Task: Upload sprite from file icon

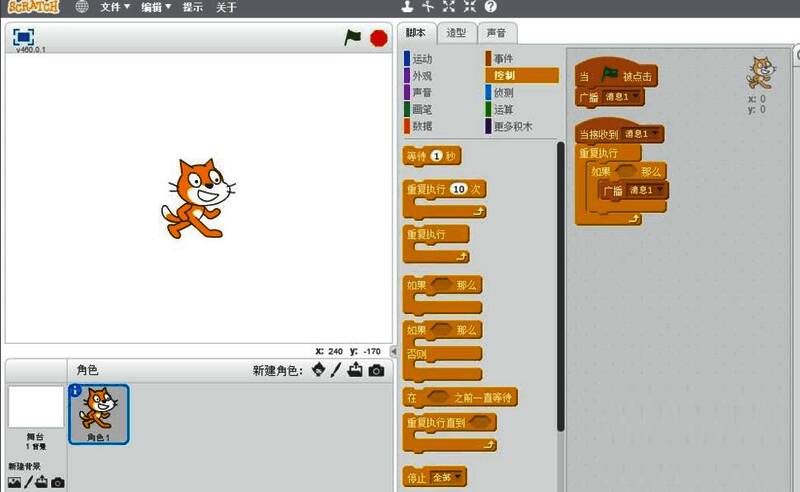Action: (x=355, y=370)
